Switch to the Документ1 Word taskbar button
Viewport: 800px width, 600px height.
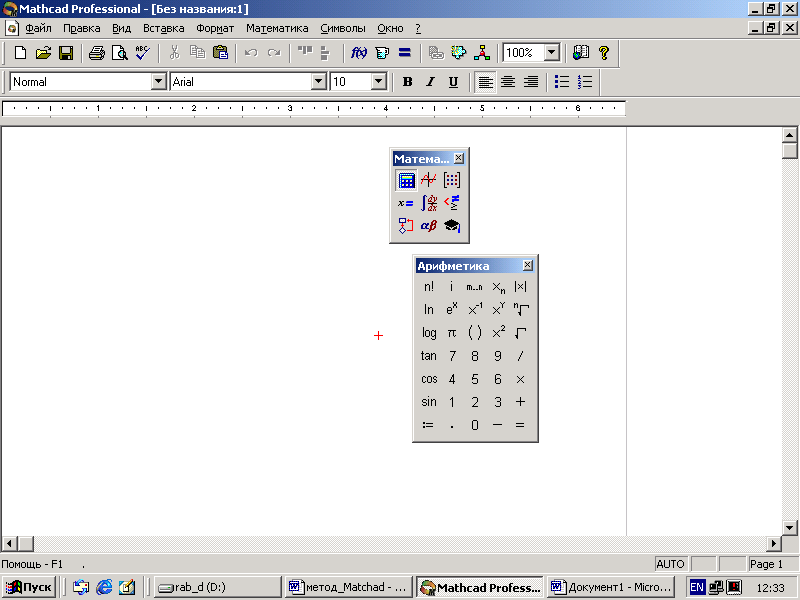tap(611, 587)
